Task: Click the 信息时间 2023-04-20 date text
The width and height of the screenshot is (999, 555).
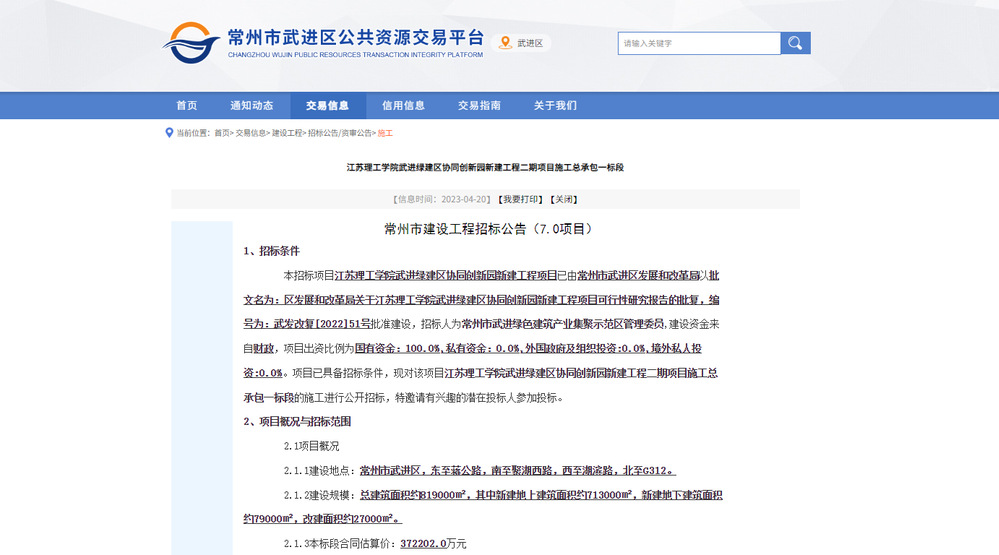Action: pos(441,199)
